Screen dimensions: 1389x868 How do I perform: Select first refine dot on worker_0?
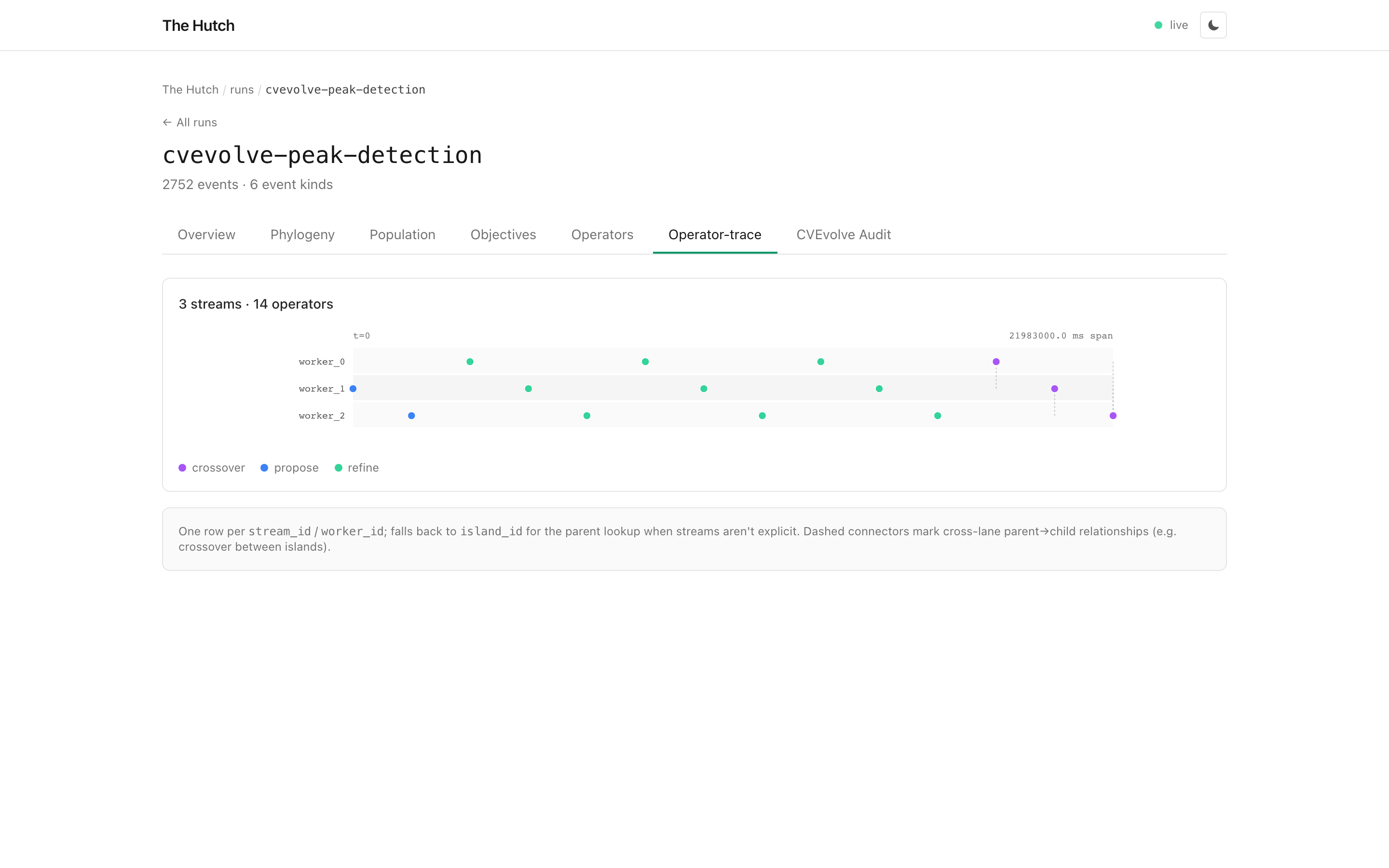[470, 362]
